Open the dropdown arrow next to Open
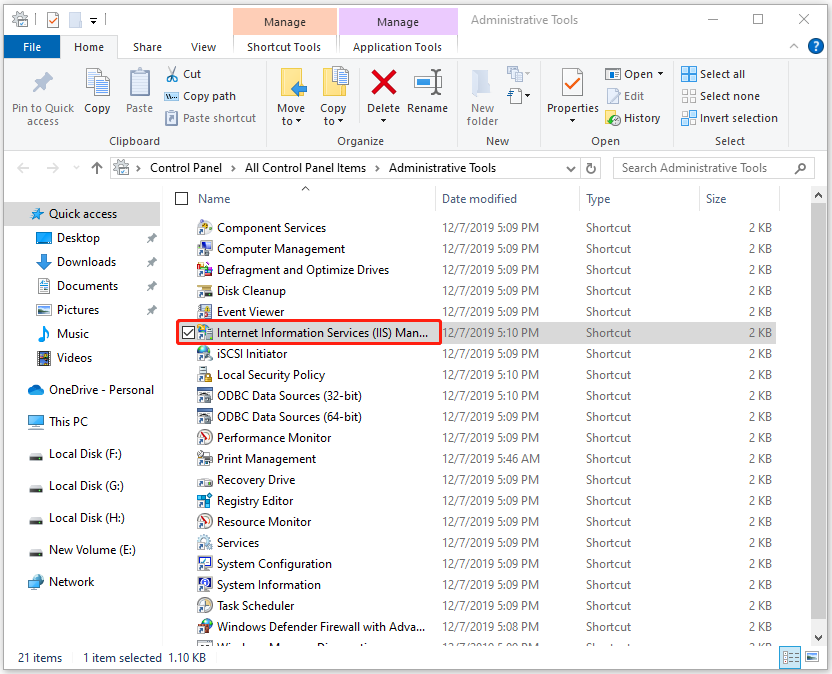 (x=661, y=74)
